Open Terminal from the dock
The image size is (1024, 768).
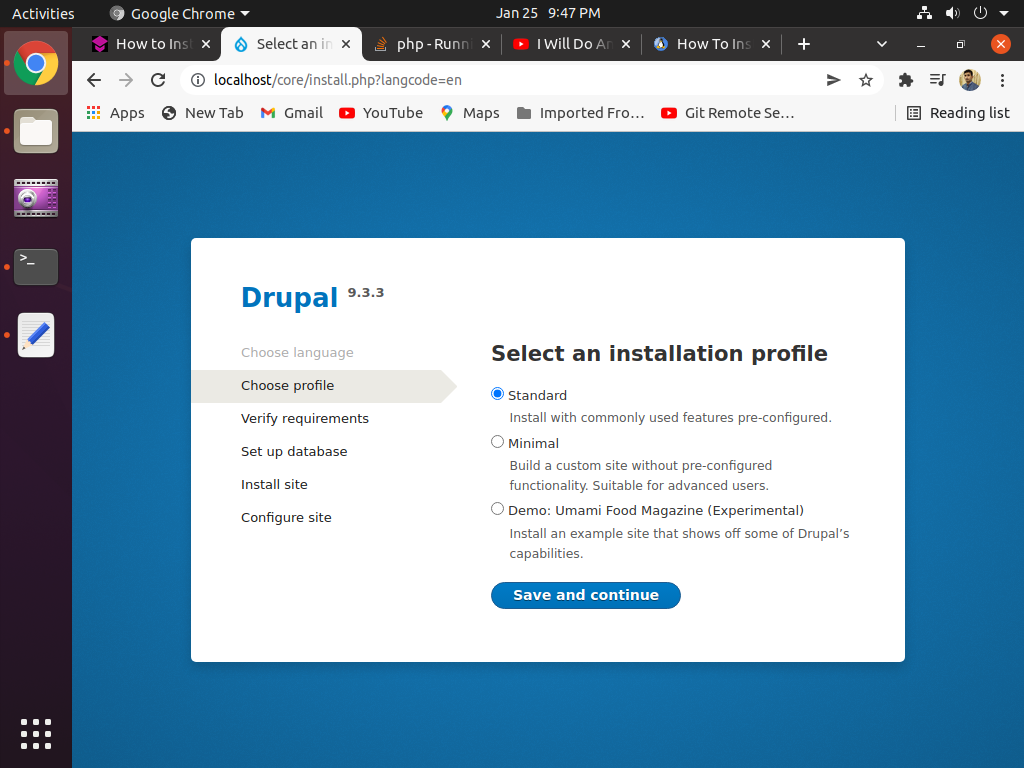[x=36, y=266]
